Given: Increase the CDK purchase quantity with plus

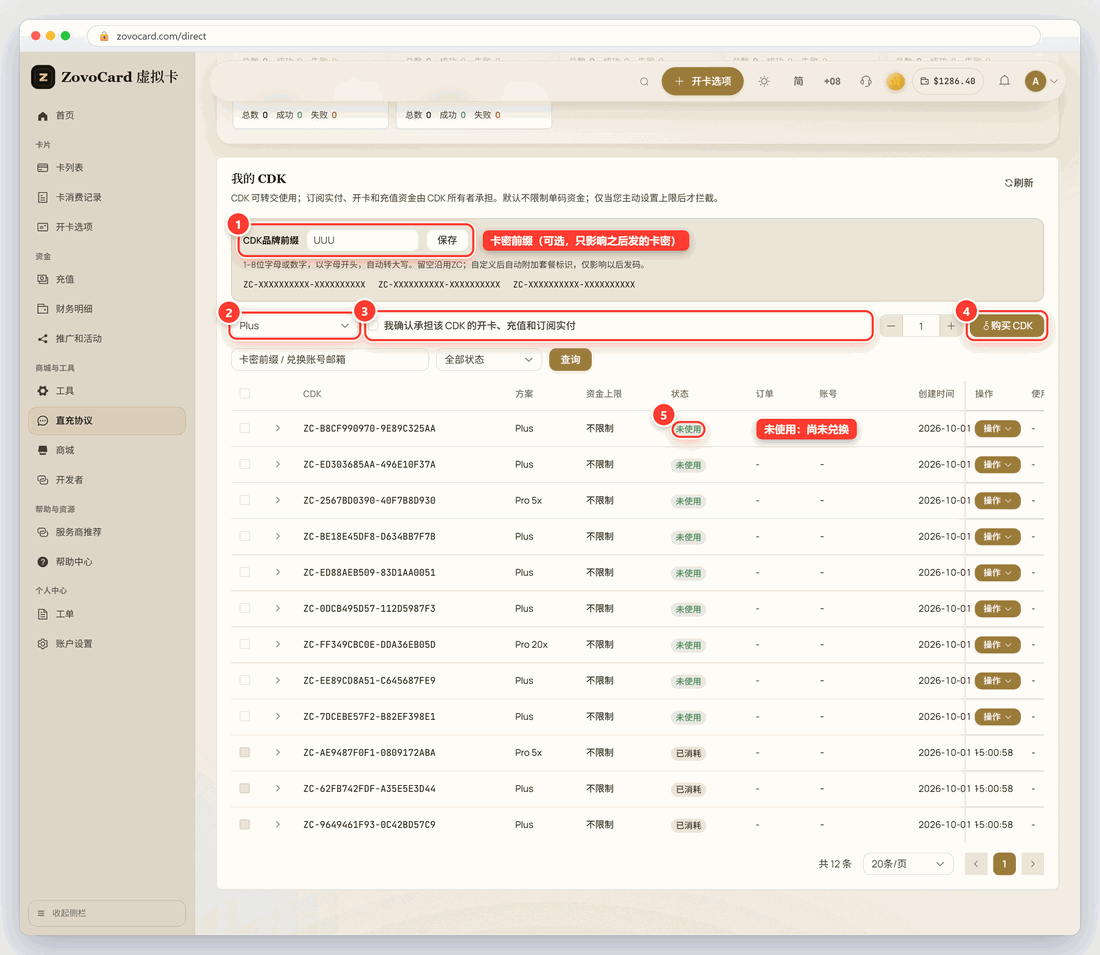Looking at the screenshot, I should click(951, 326).
